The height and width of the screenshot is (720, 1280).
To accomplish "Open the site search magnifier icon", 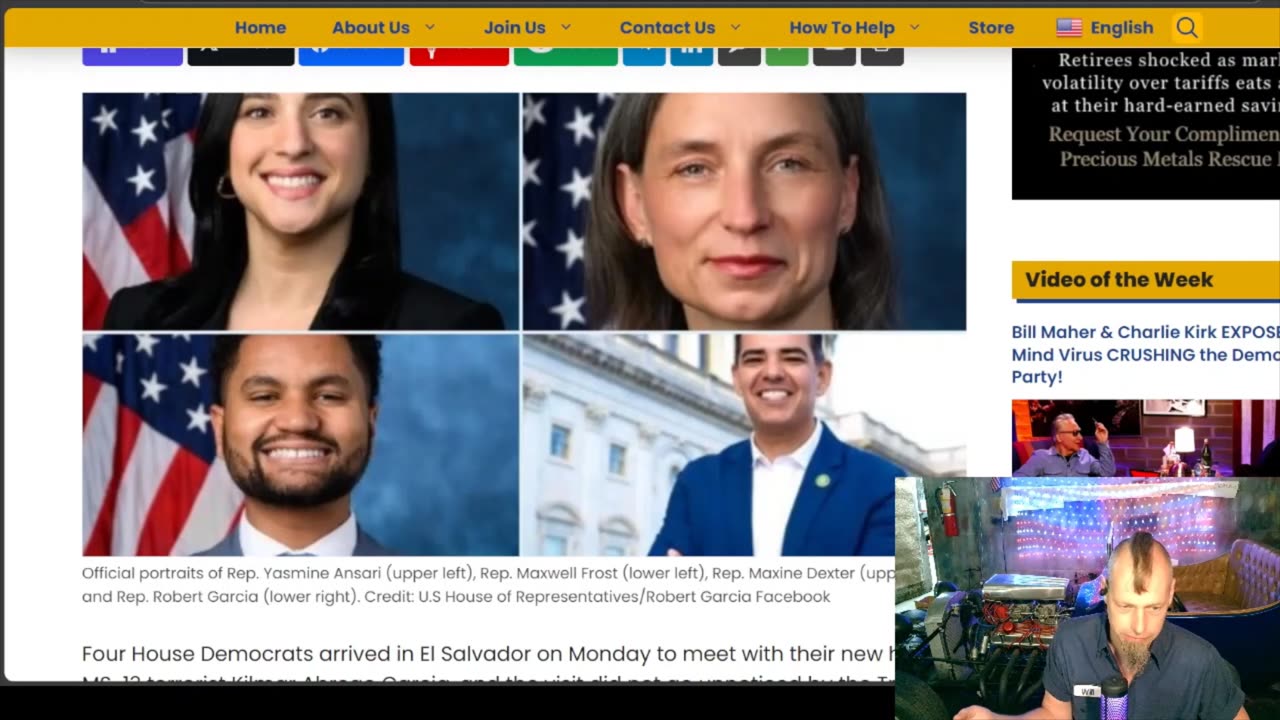I will [1186, 28].
